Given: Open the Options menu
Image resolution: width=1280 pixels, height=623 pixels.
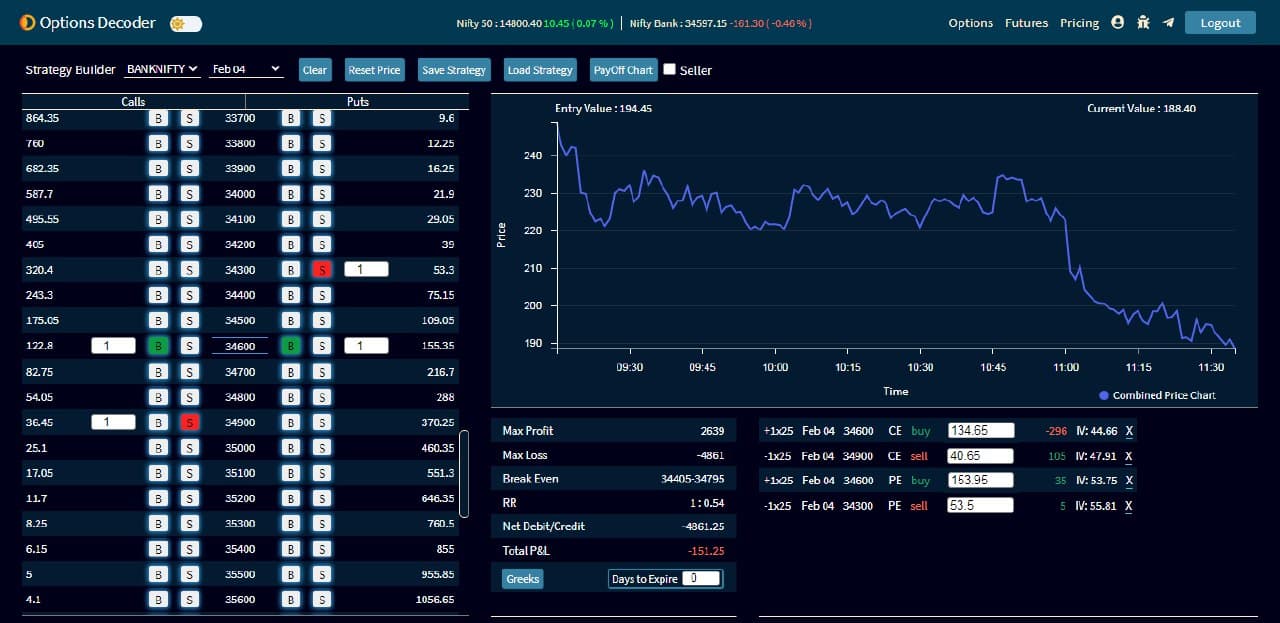Looking at the screenshot, I should (971, 22).
